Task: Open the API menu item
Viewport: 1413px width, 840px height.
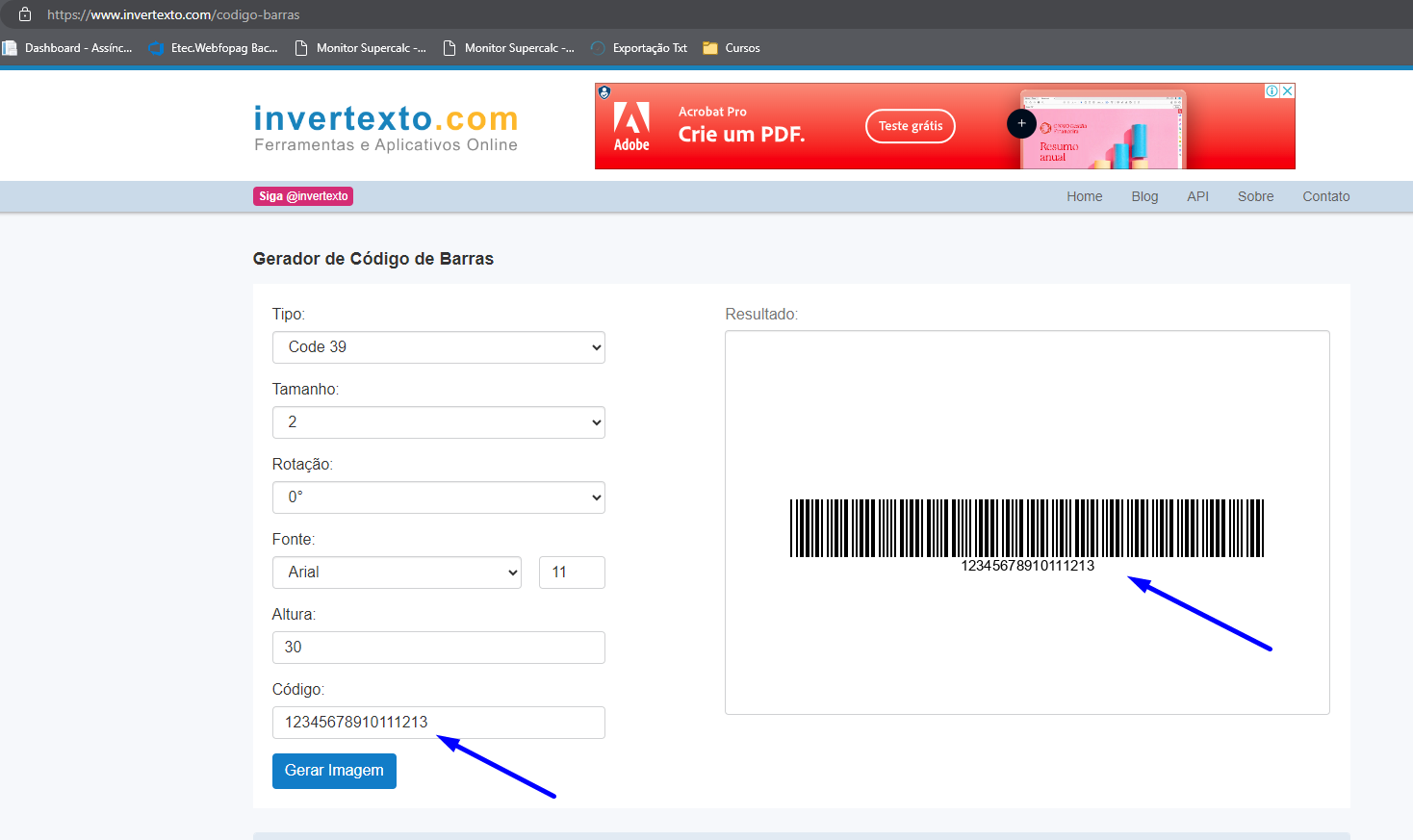Action: click(1197, 196)
